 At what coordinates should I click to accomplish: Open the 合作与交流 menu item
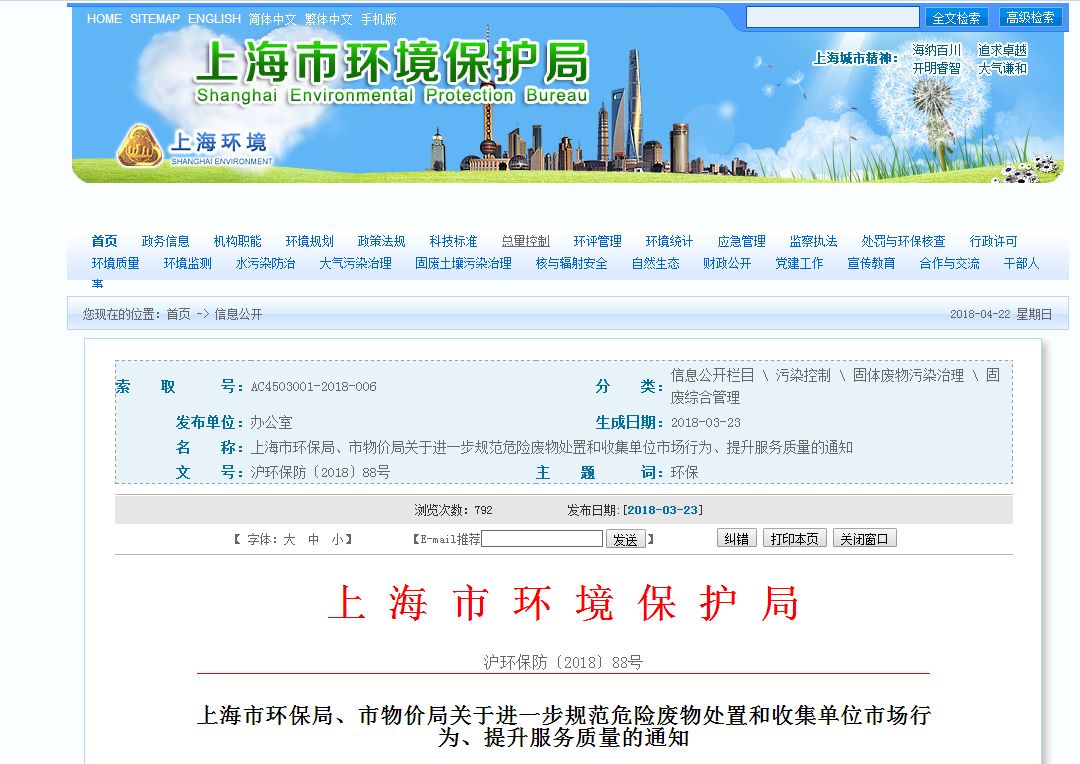949,263
